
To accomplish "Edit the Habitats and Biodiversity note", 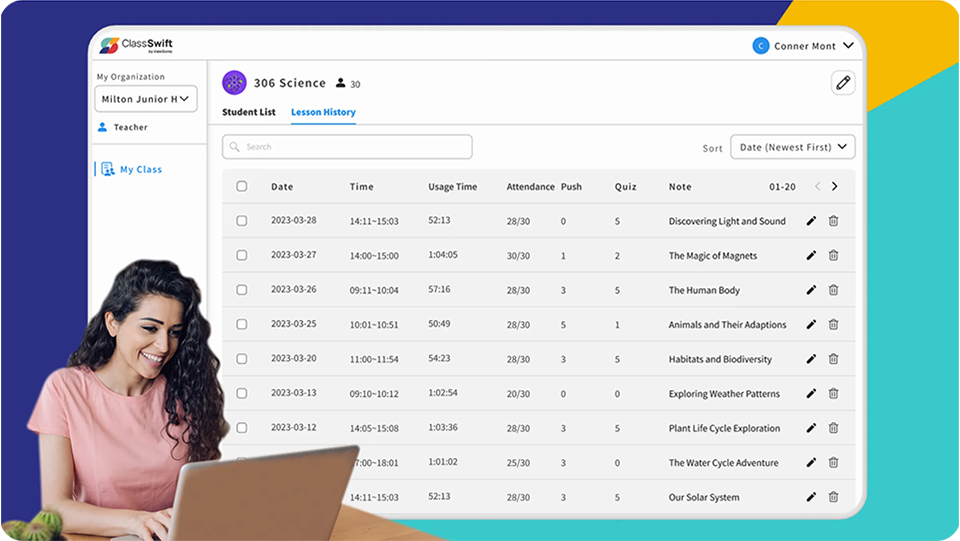I will pyautogui.click(x=811, y=359).
